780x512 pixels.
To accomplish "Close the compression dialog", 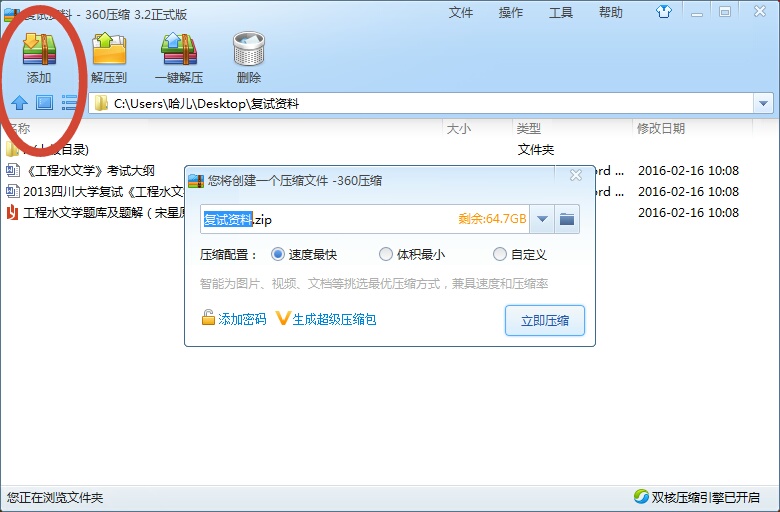I will pos(576,175).
